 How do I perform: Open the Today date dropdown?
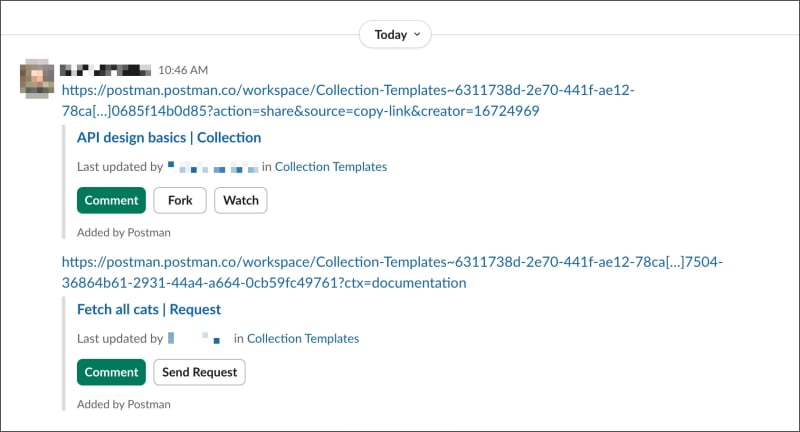pos(395,35)
